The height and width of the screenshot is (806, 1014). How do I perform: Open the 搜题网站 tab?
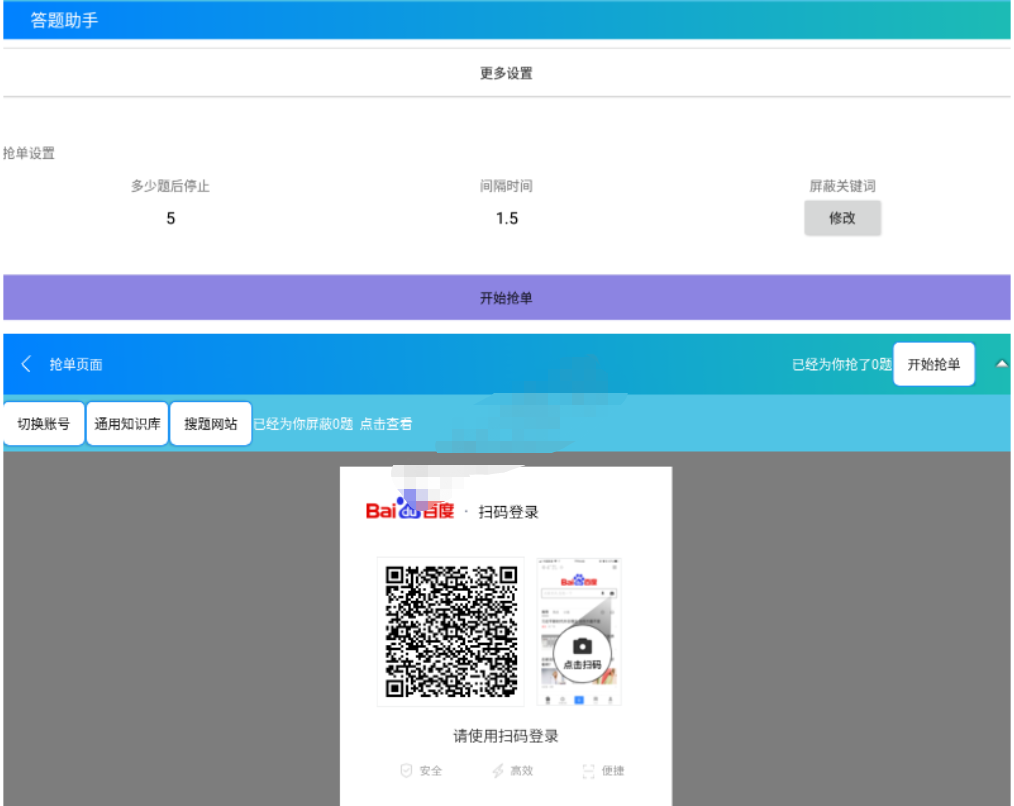point(210,424)
